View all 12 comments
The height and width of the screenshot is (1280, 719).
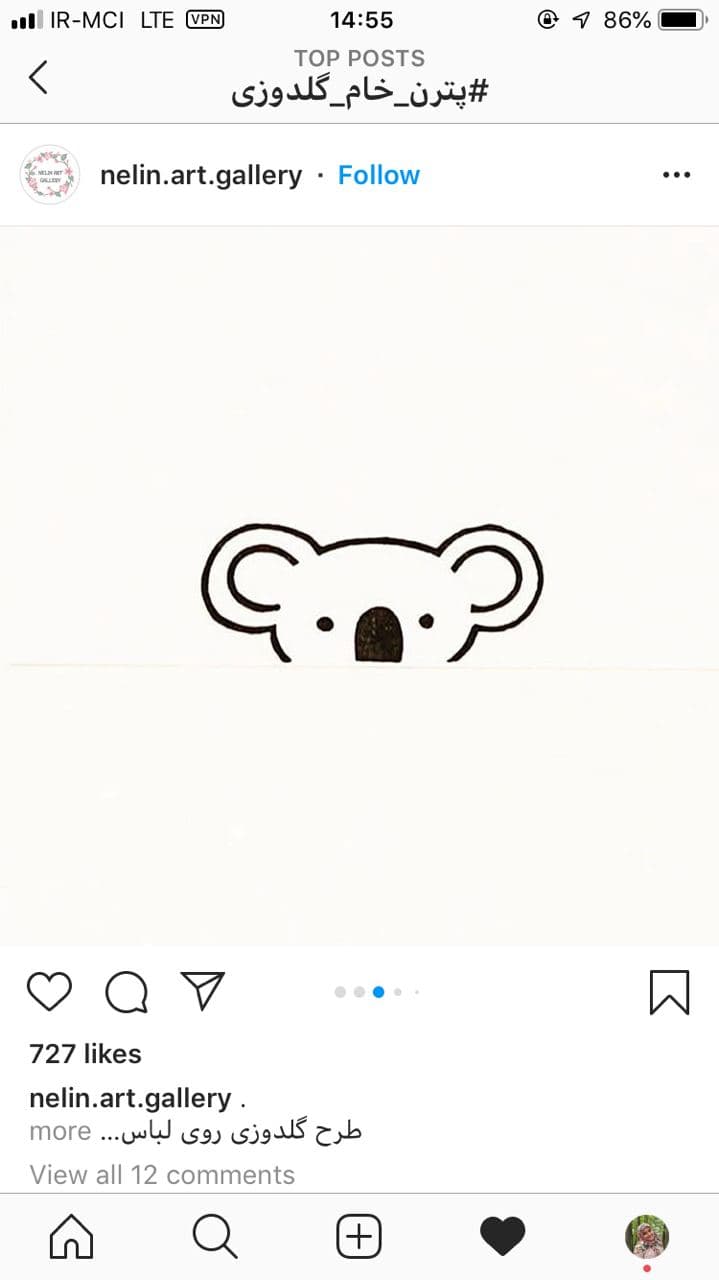[162, 1174]
